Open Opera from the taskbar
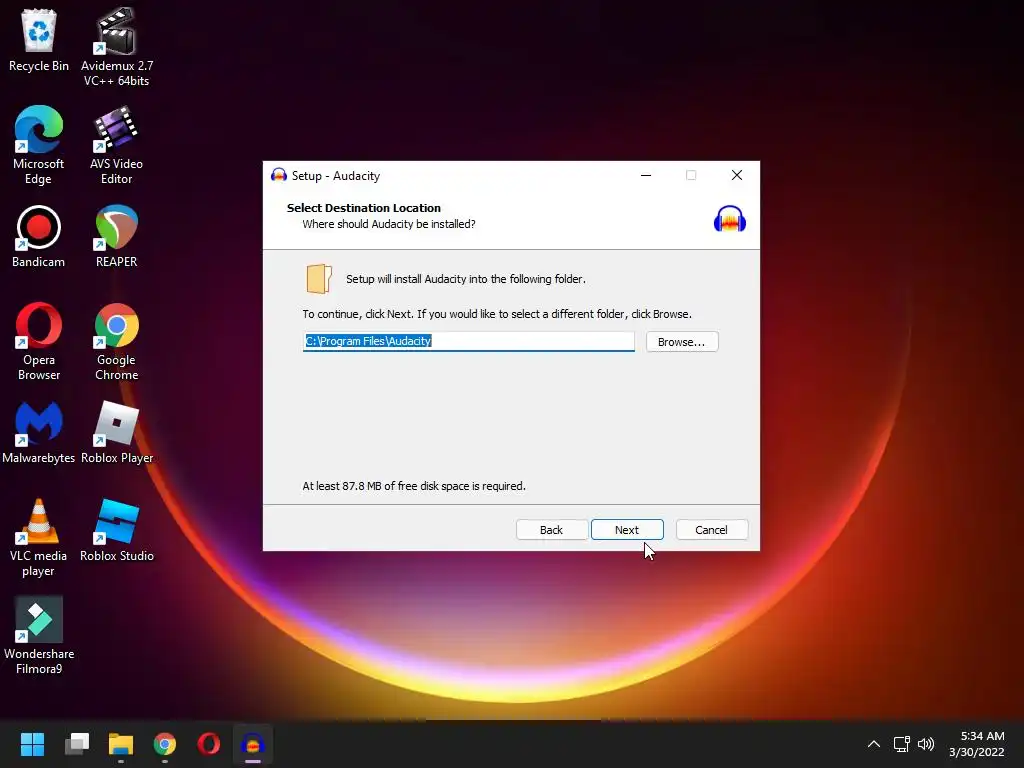The image size is (1024, 768). click(208, 744)
